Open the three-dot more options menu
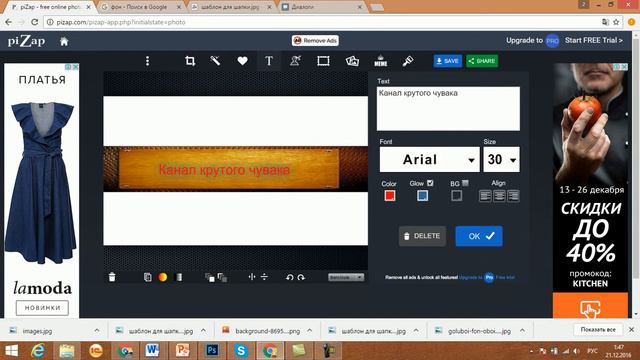Viewport: 640px width, 360px height. click(147, 61)
